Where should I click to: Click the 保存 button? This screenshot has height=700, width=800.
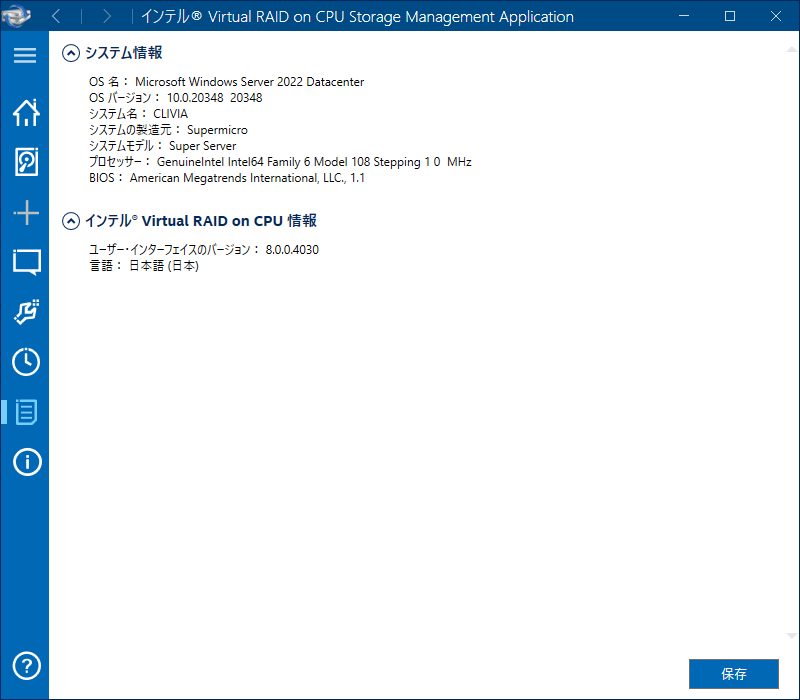[733, 674]
